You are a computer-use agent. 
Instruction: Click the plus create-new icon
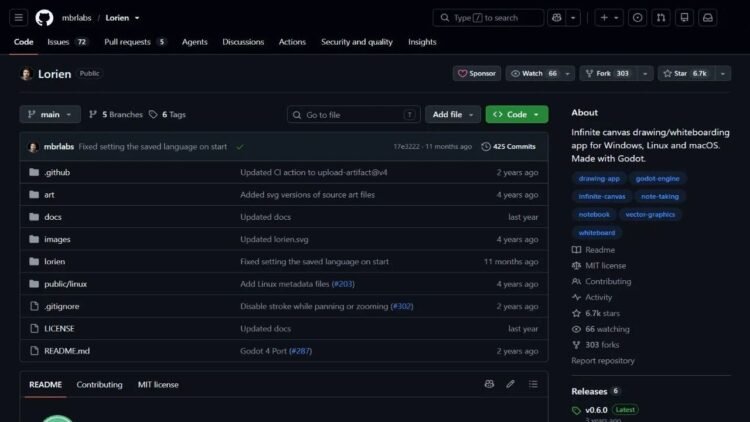tap(604, 18)
